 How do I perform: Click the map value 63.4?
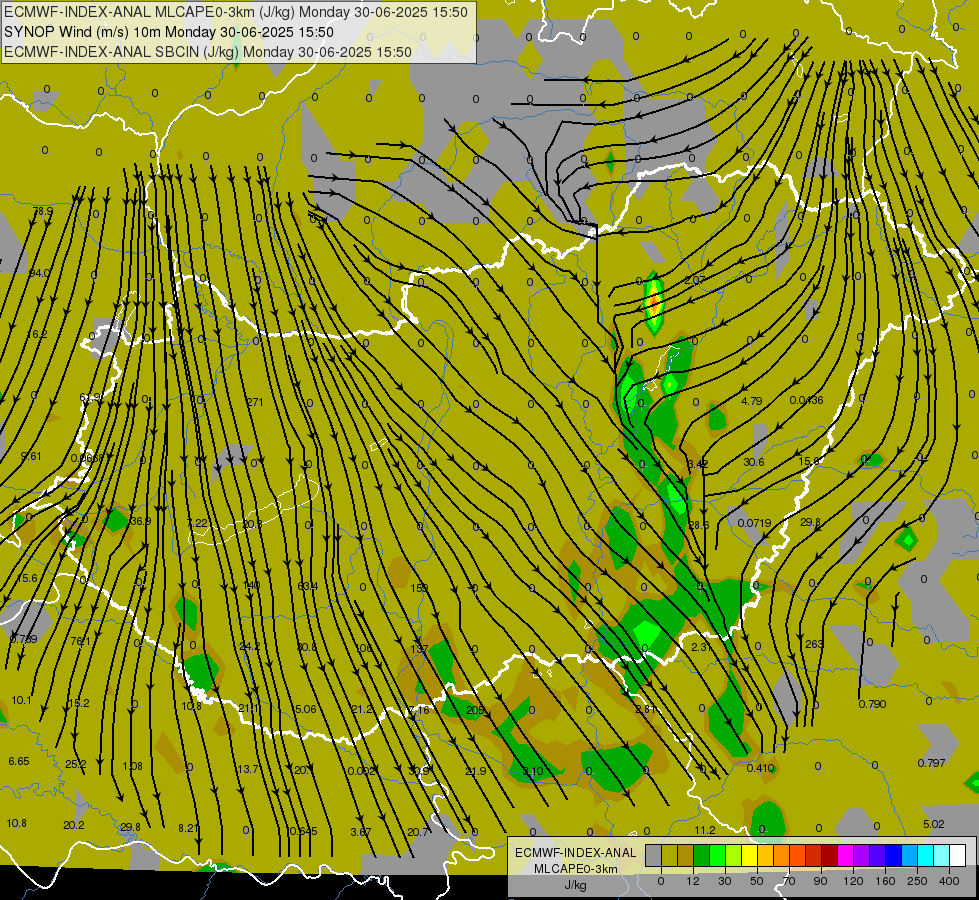(x=308, y=586)
